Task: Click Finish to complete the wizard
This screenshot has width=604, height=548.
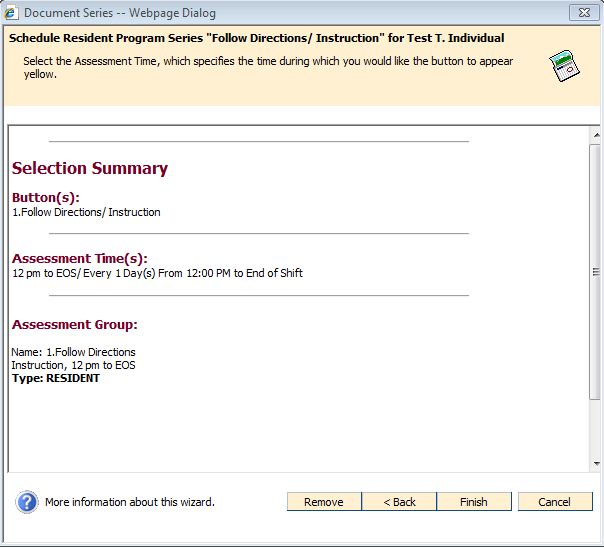Action: click(473, 502)
